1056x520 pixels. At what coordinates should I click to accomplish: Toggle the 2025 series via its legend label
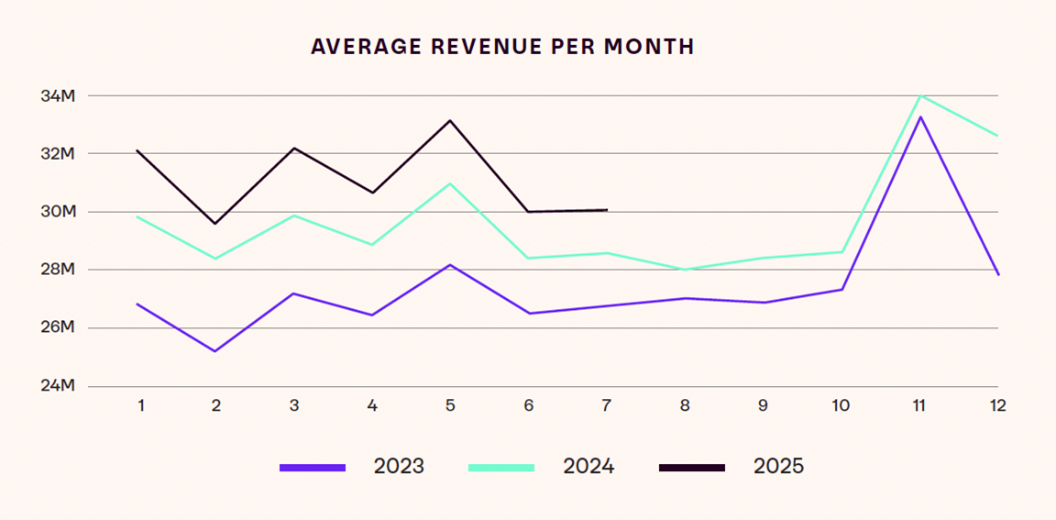pyautogui.click(x=778, y=467)
